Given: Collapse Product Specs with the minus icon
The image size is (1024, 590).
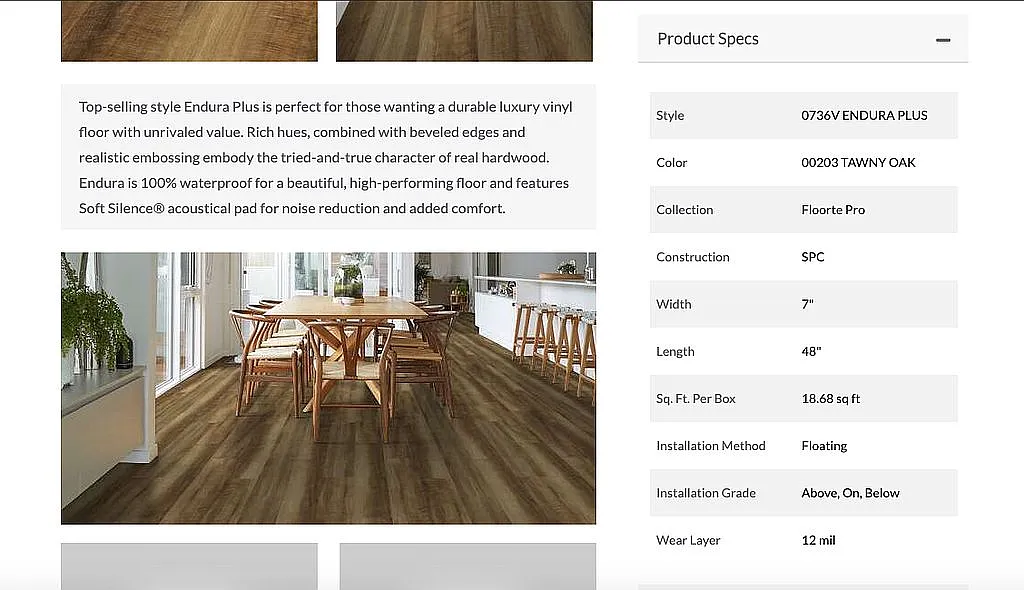Looking at the screenshot, I should (x=942, y=40).
